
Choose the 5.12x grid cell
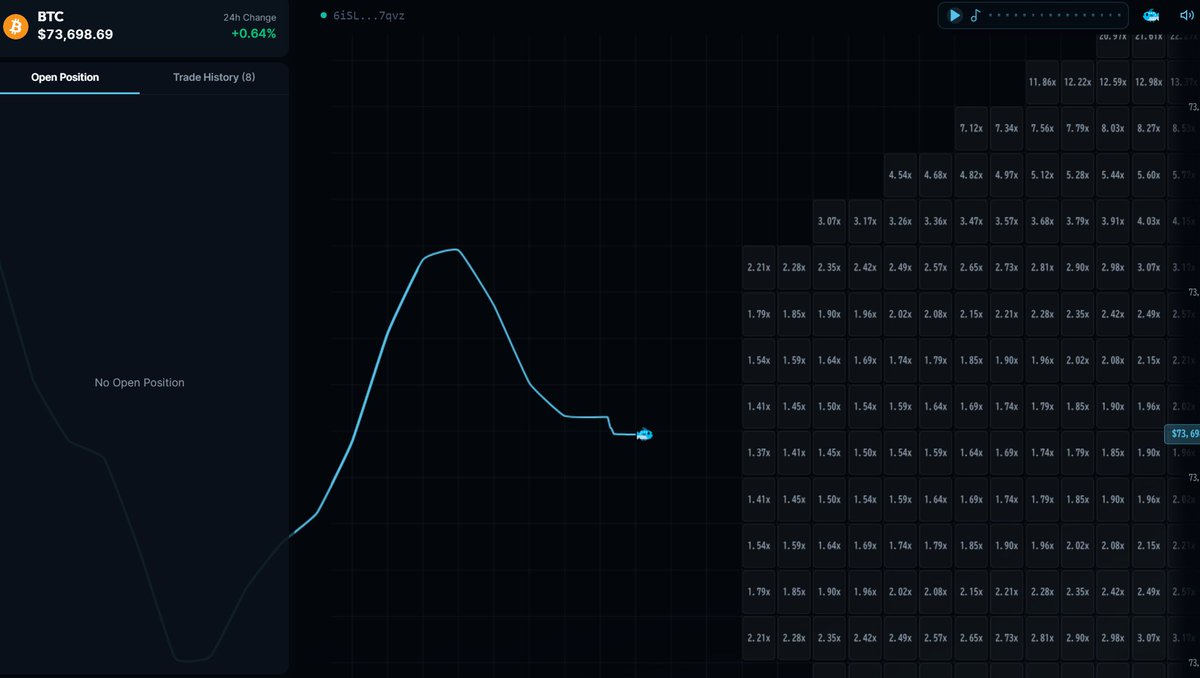point(1043,175)
